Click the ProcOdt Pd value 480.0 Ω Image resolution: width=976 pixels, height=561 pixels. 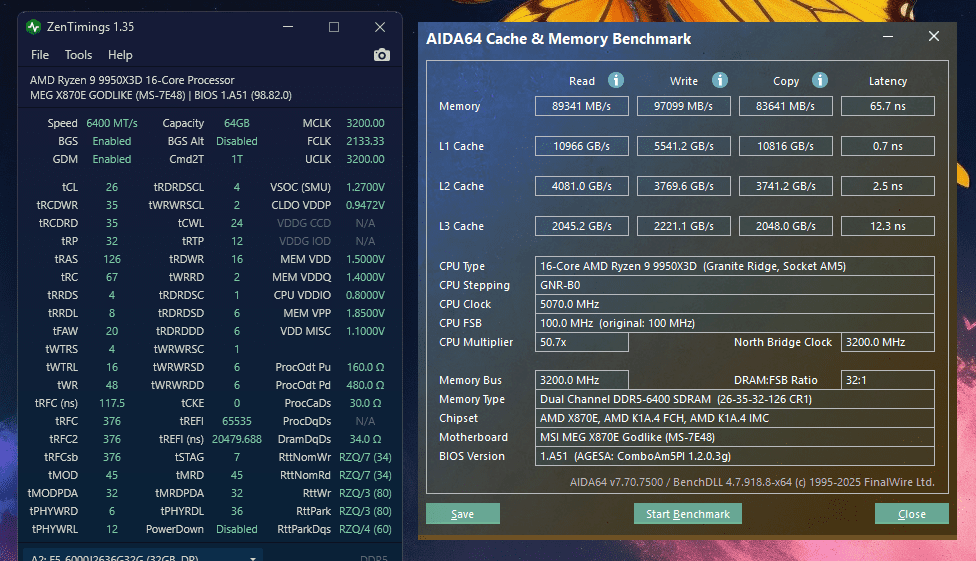click(365, 385)
